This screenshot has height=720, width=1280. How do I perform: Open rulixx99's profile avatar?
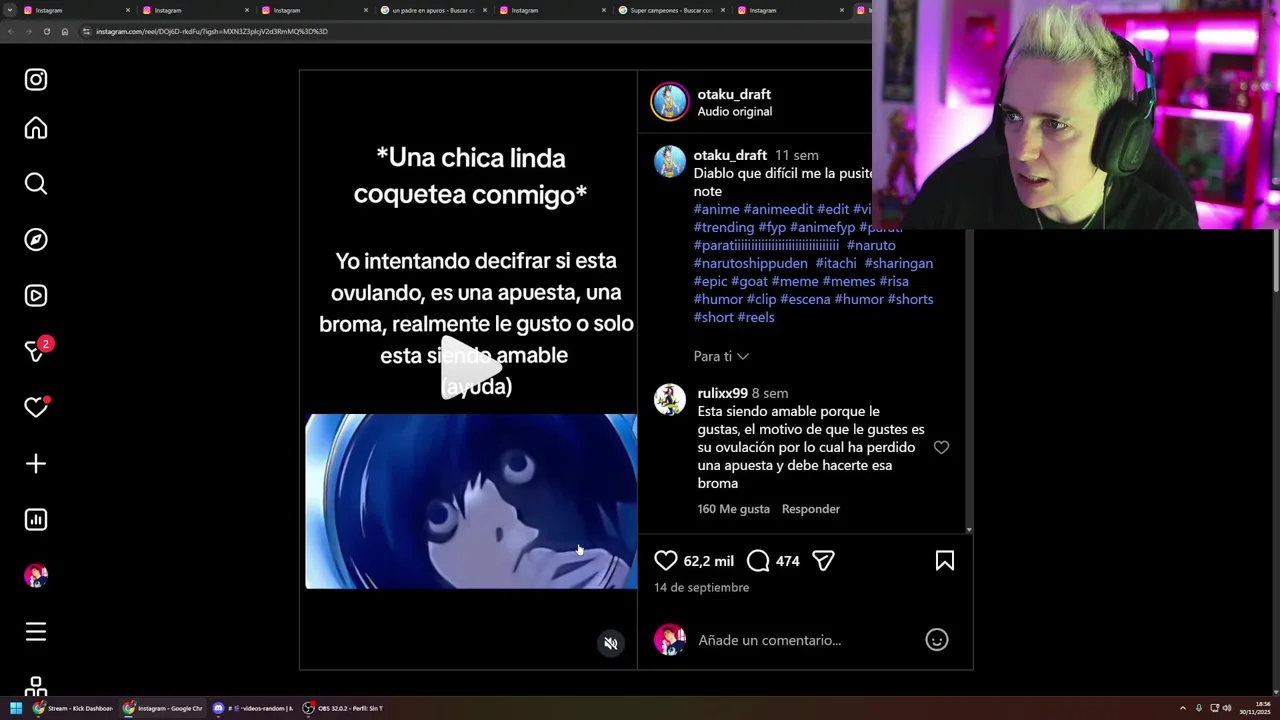point(670,400)
